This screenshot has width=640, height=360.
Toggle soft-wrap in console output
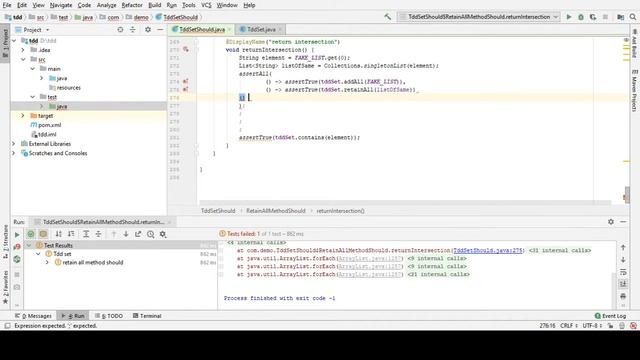pos(623,272)
